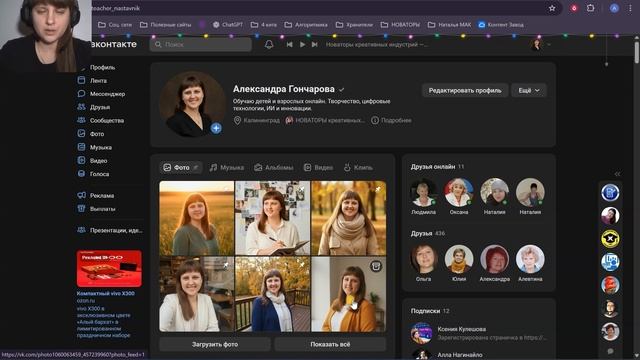Open the ChatGPT bookmark
The height and width of the screenshot is (360, 640).
point(228,24)
